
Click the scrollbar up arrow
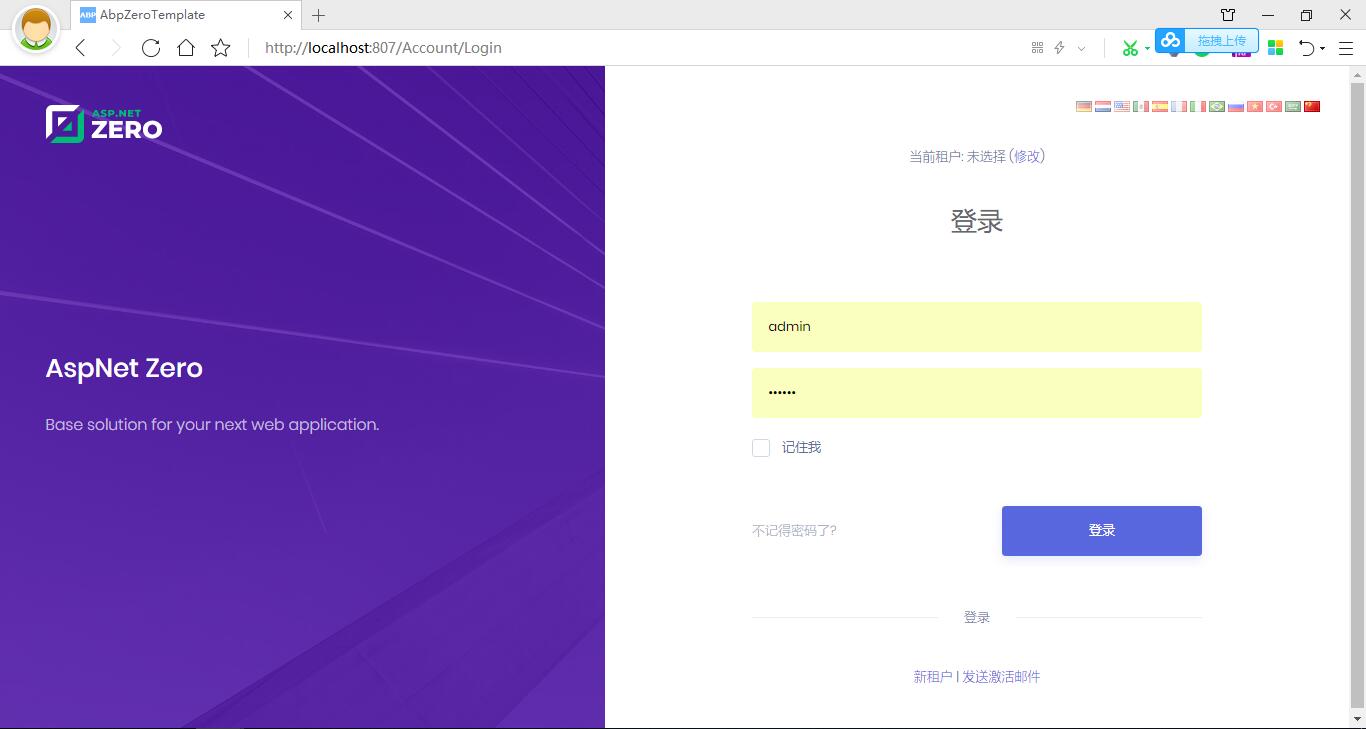click(1357, 74)
